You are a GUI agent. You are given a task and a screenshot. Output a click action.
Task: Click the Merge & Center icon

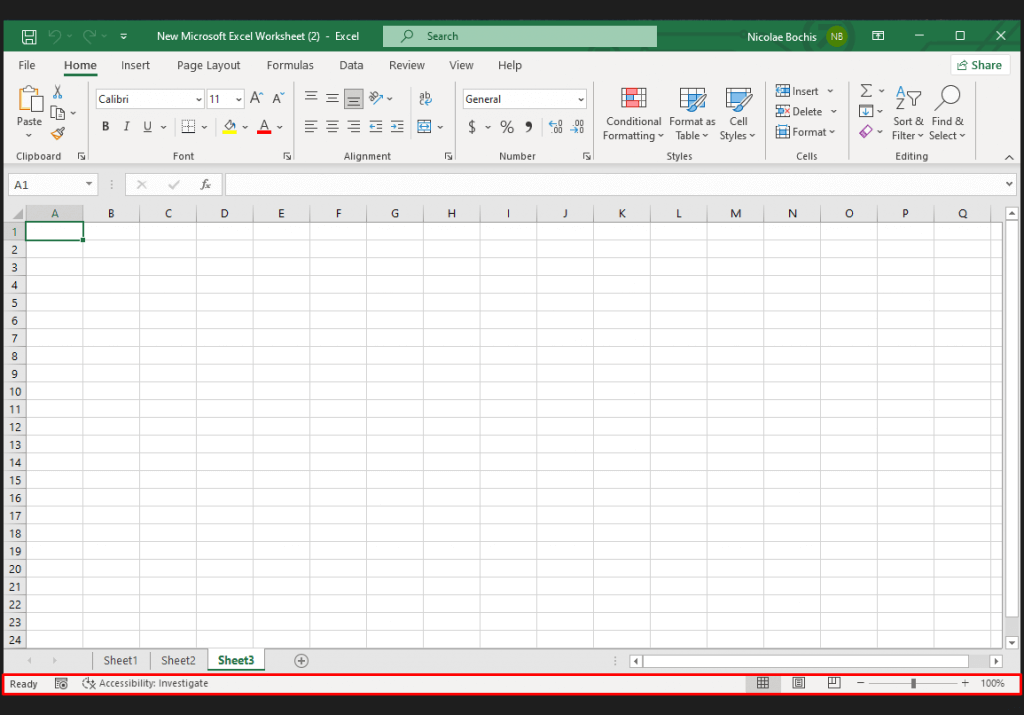[424, 127]
